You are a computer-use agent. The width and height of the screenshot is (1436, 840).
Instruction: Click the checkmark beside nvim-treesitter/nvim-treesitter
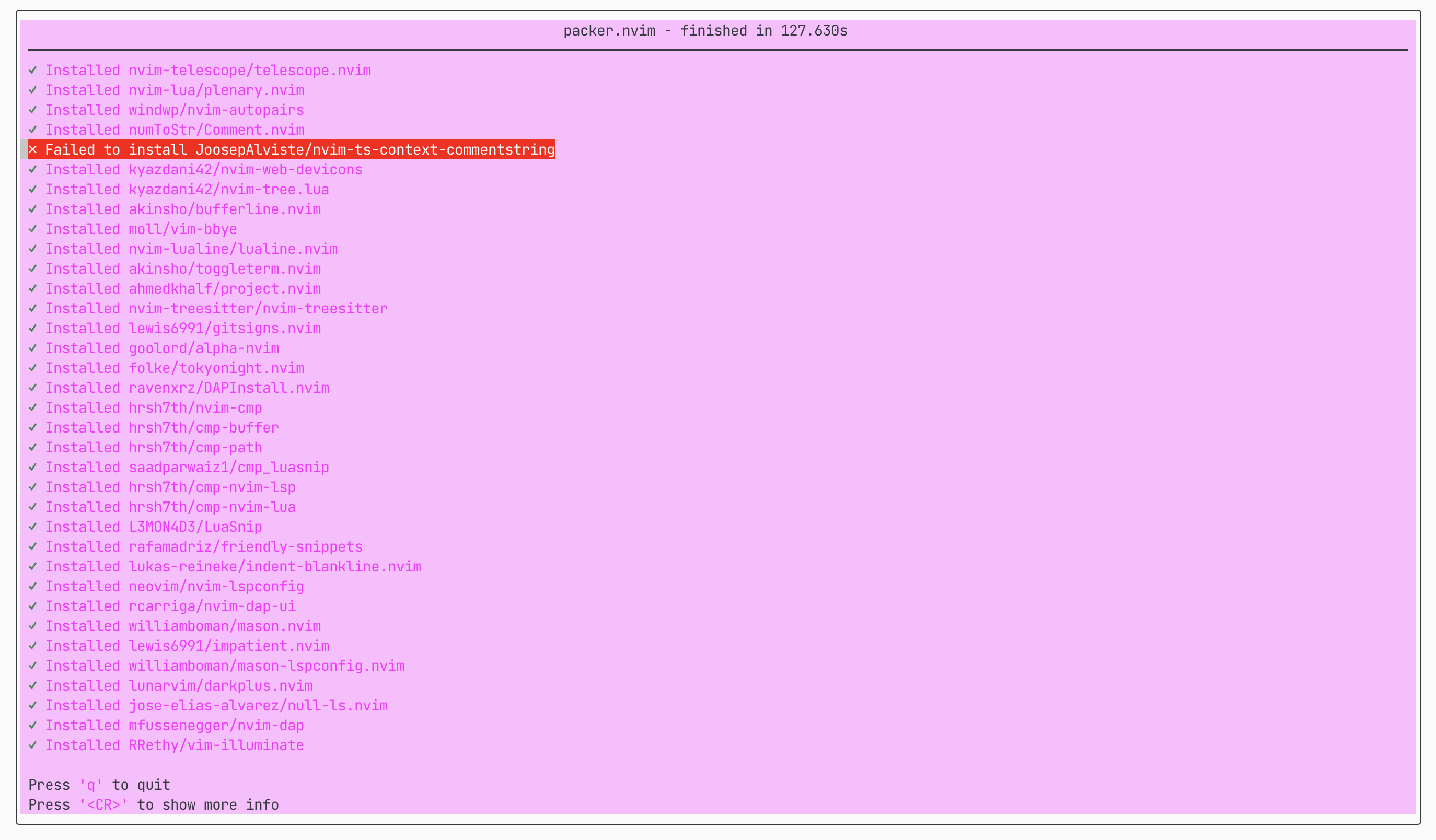pos(33,308)
